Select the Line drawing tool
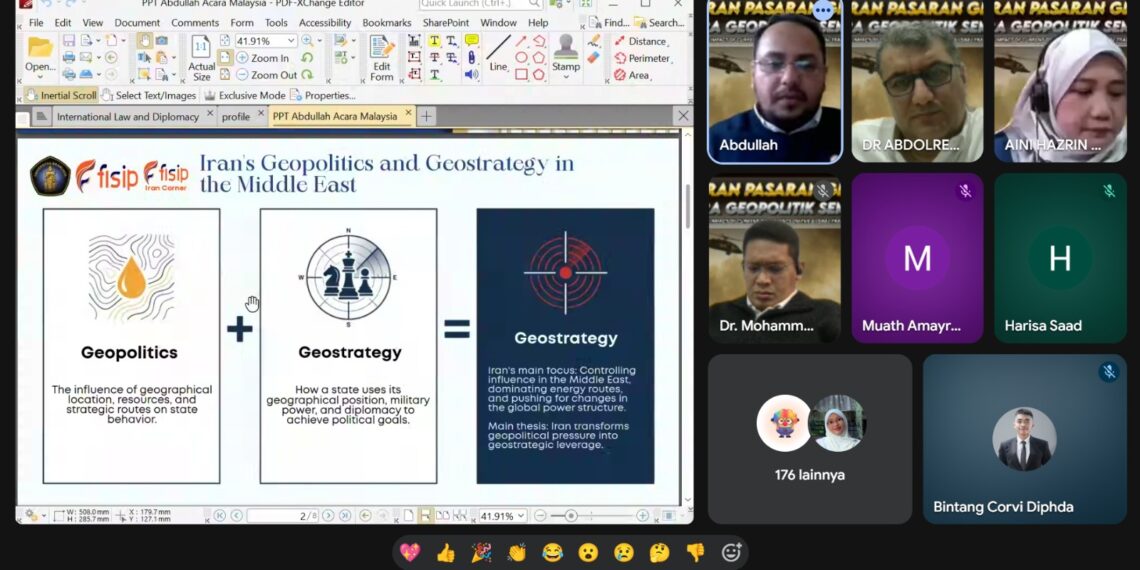The image size is (1140, 570). 498,53
